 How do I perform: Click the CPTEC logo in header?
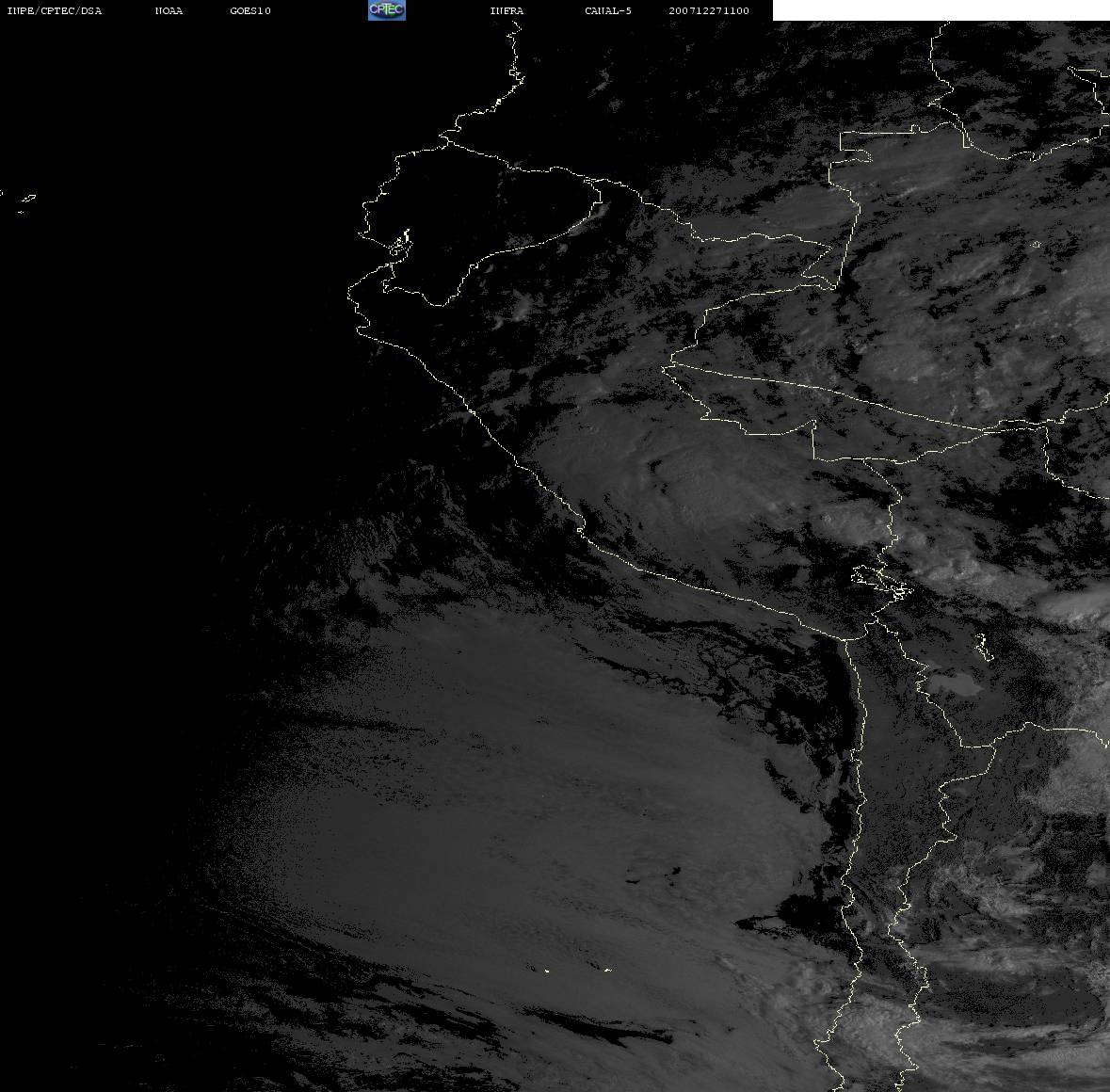(x=386, y=10)
